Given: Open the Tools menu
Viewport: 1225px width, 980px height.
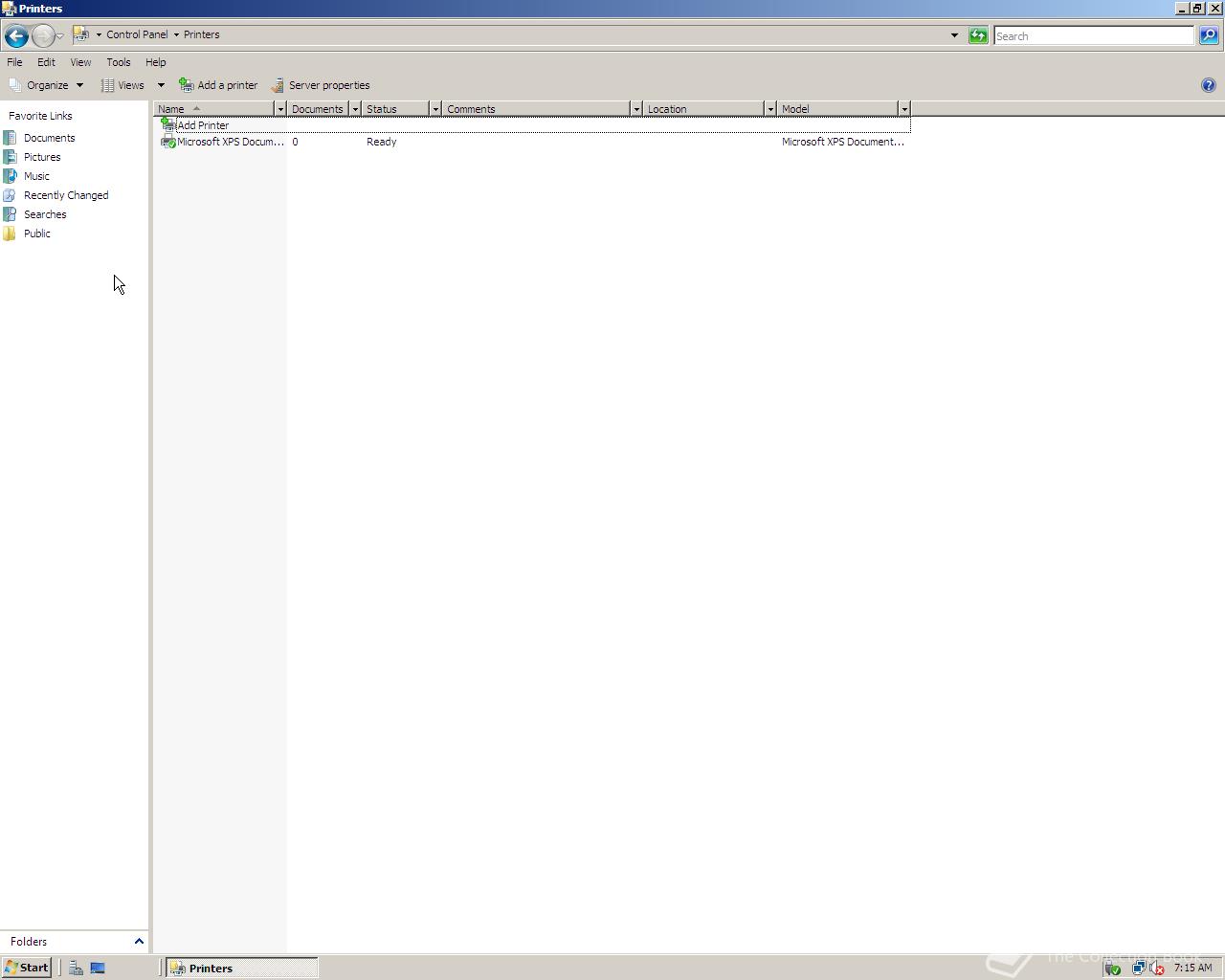Looking at the screenshot, I should 119,62.
